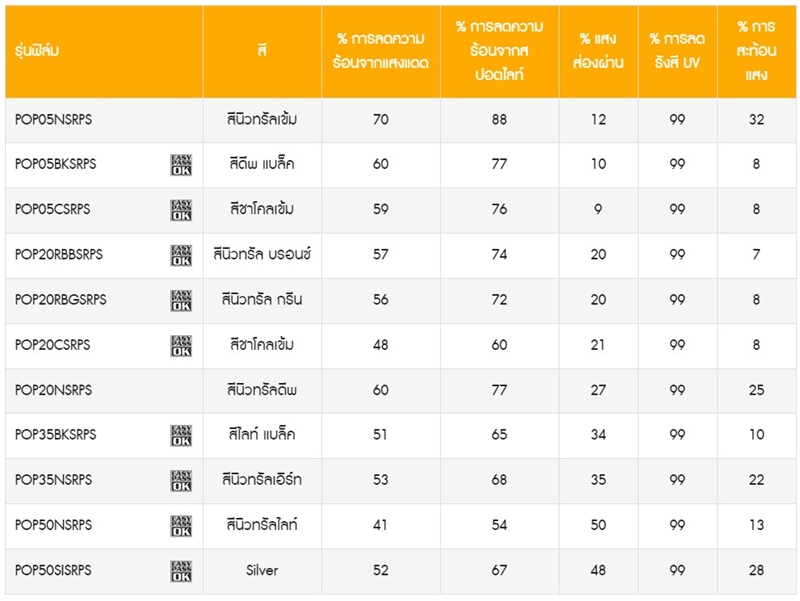The image size is (800, 601).
Task: Click Easy Pass OK icon for POP35NSRPS
Action: pos(181,481)
